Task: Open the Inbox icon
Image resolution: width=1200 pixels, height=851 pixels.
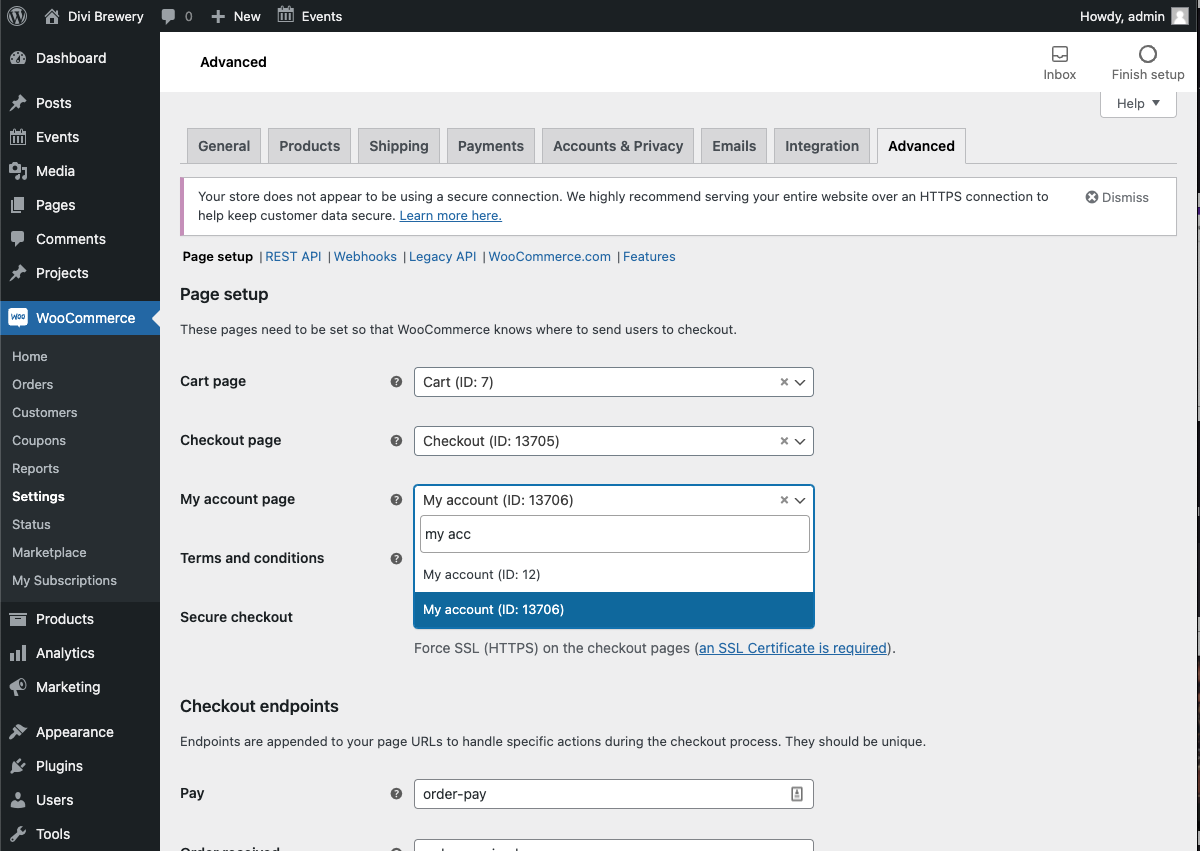Action: (1060, 54)
